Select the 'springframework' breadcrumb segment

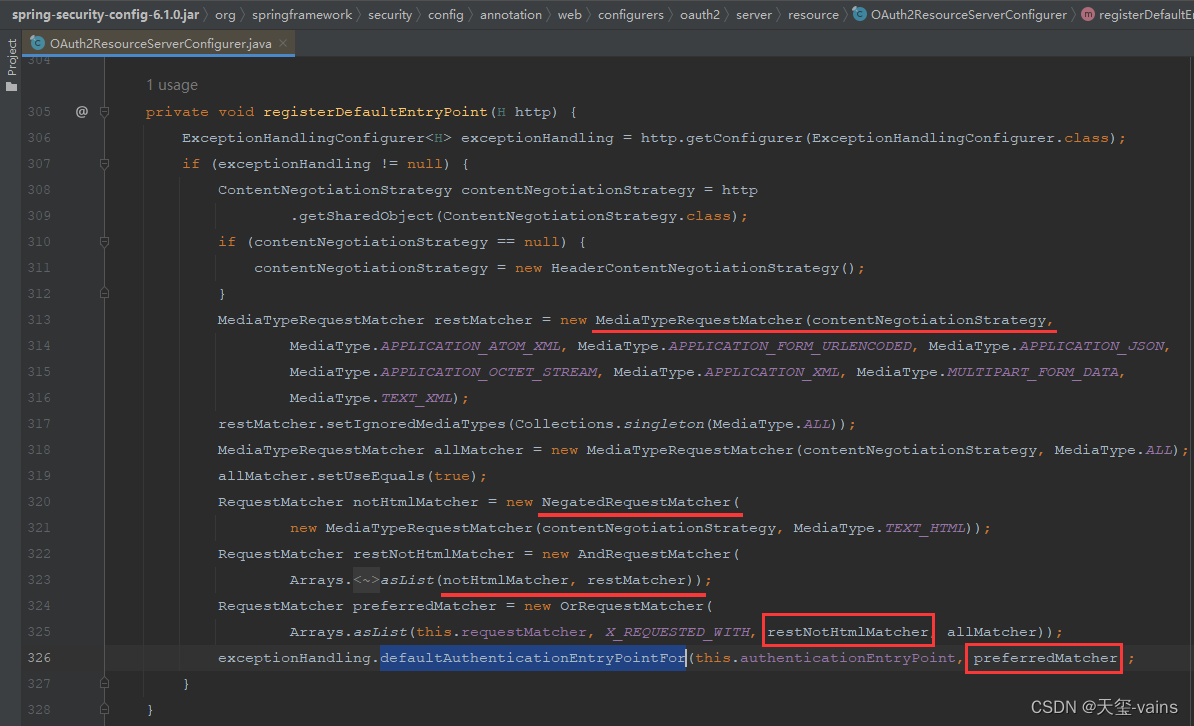pos(302,14)
